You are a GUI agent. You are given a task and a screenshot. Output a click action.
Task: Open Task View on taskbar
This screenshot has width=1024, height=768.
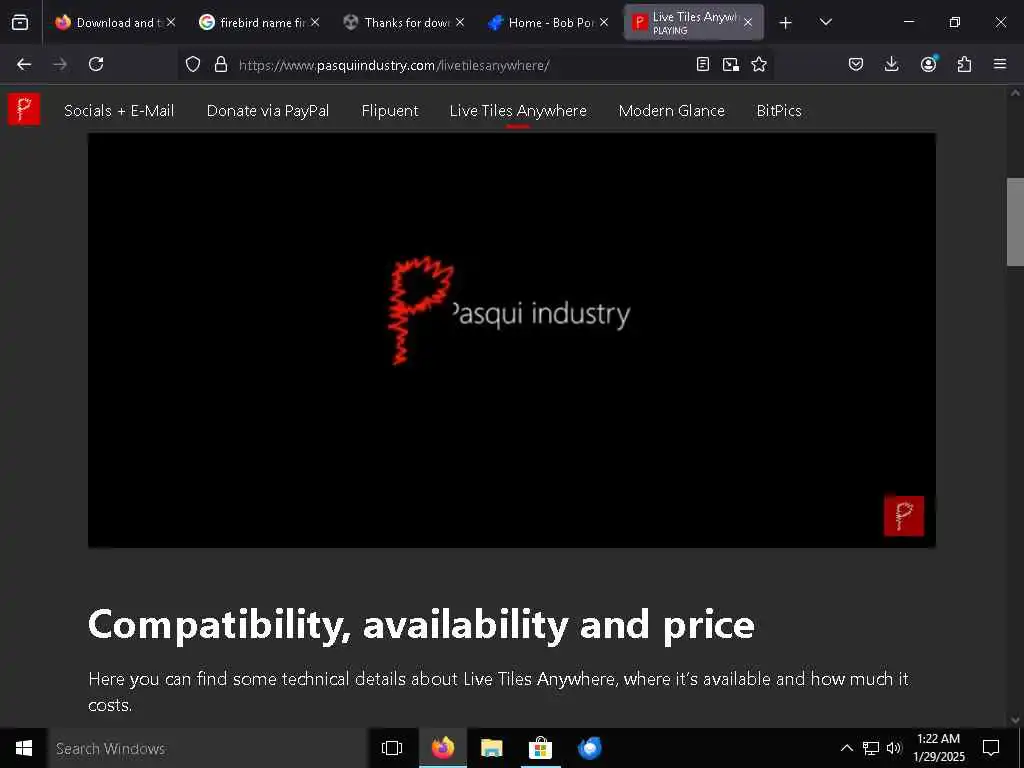pos(392,748)
